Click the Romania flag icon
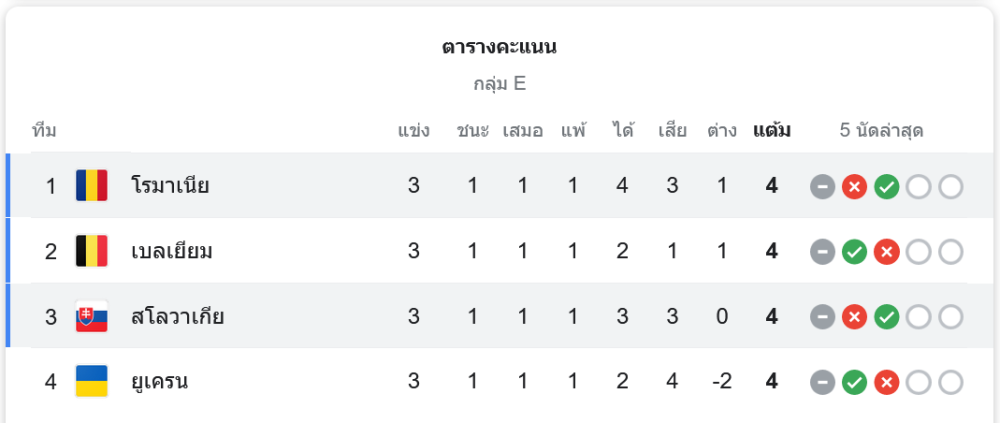This screenshot has height=423, width=1000. (92, 185)
